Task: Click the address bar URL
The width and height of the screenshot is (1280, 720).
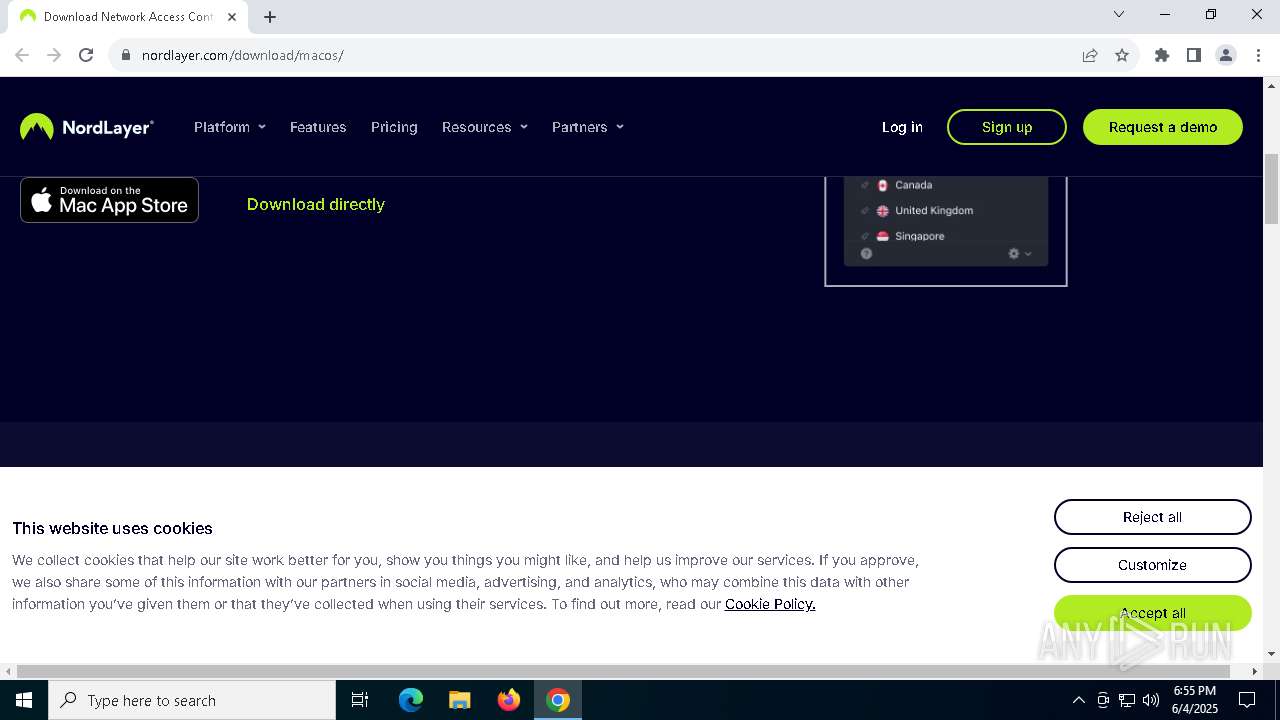Action: click(x=243, y=55)
